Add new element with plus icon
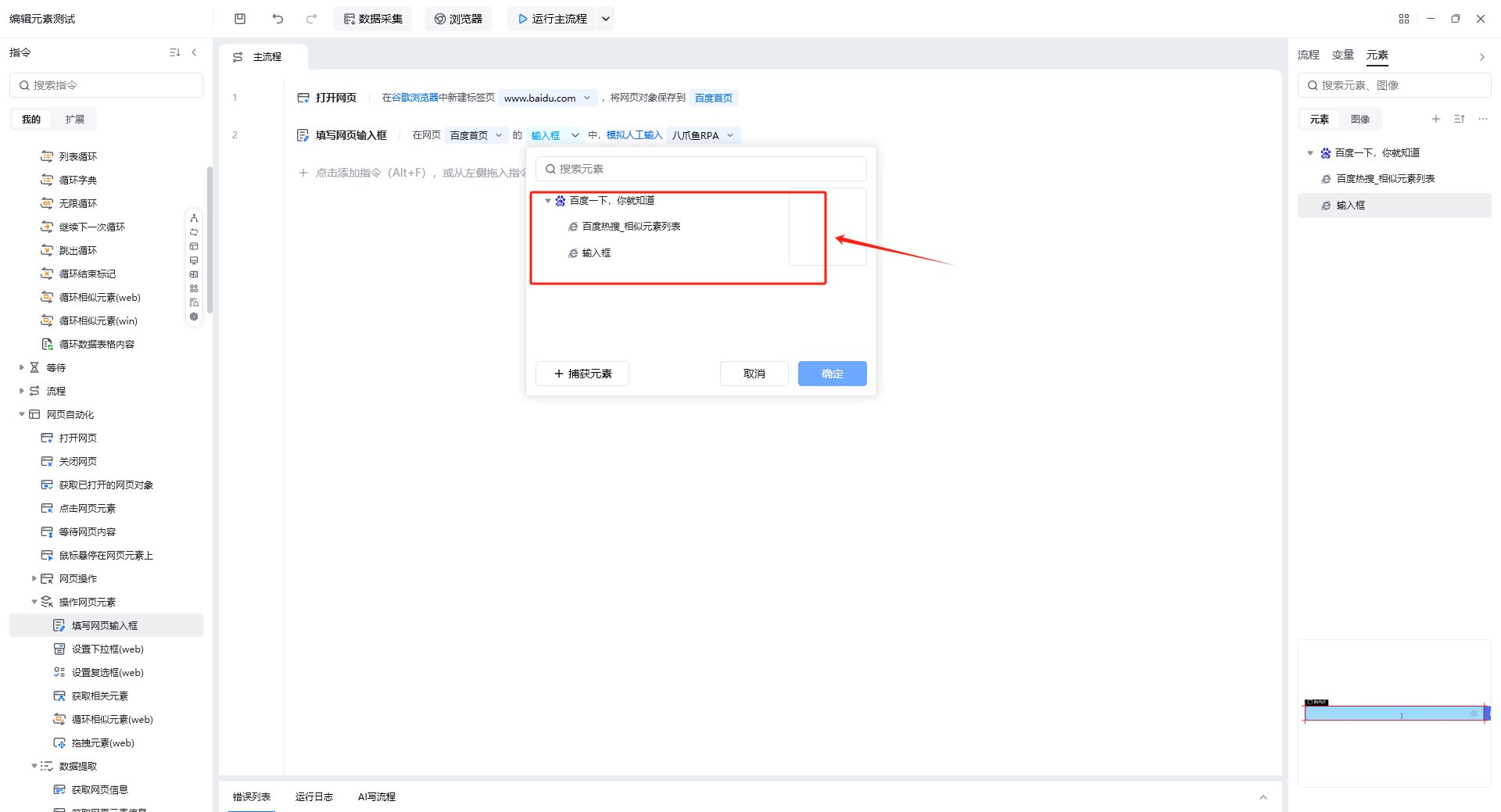Screen dimensions: 1501x812 [x=1436, y=119]
